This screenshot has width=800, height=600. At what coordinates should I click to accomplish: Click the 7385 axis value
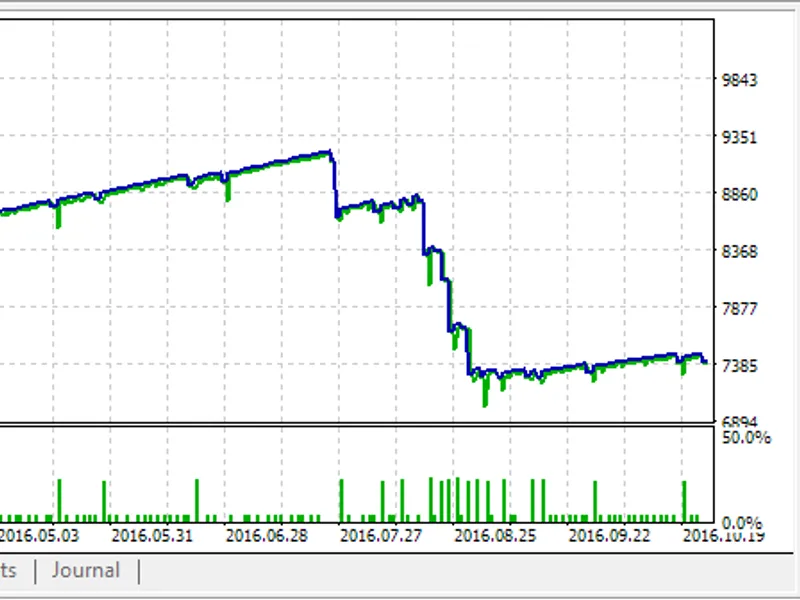click(x=739, y=366)
